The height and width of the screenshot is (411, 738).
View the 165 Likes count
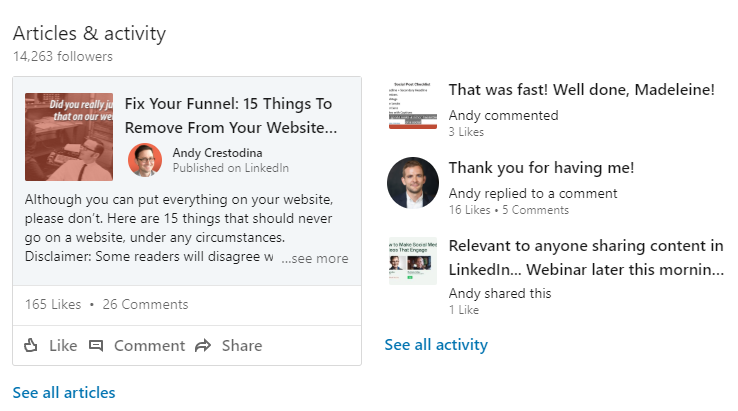[x=53, y=302]
